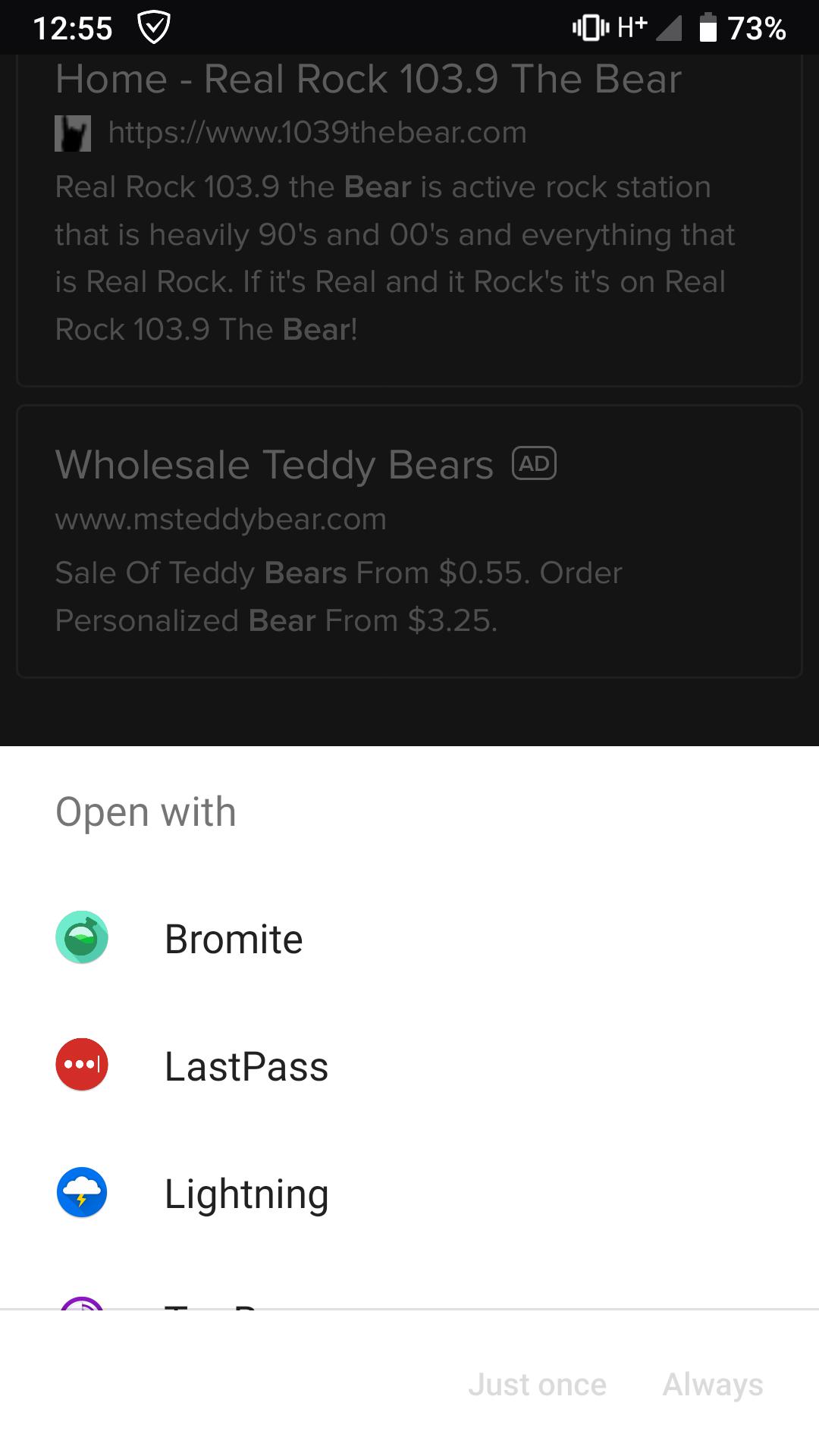Tap the blue Lightning cloud icon
Screen dimensions: 819x1456
[x=82, y=1192]
